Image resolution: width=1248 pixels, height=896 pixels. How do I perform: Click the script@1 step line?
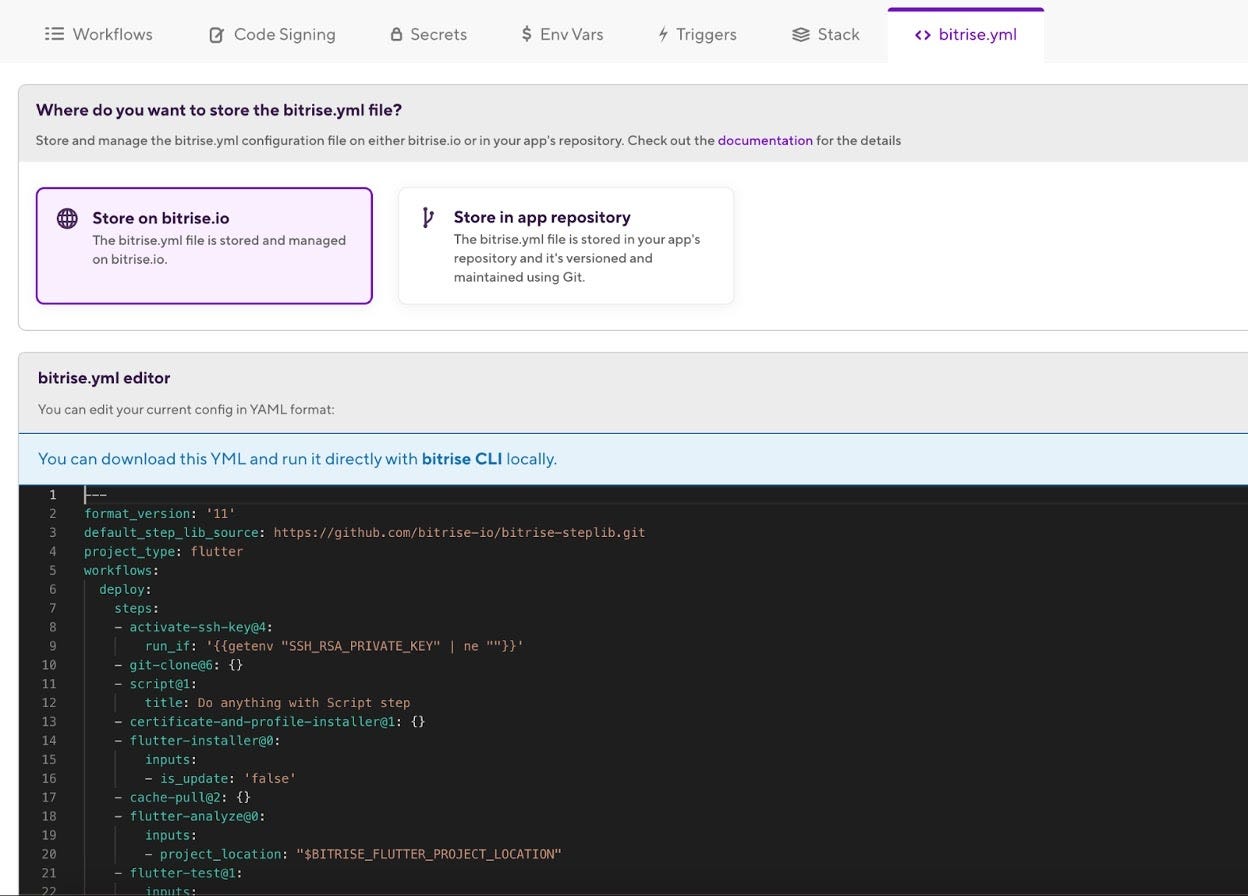tap(156, 684)
